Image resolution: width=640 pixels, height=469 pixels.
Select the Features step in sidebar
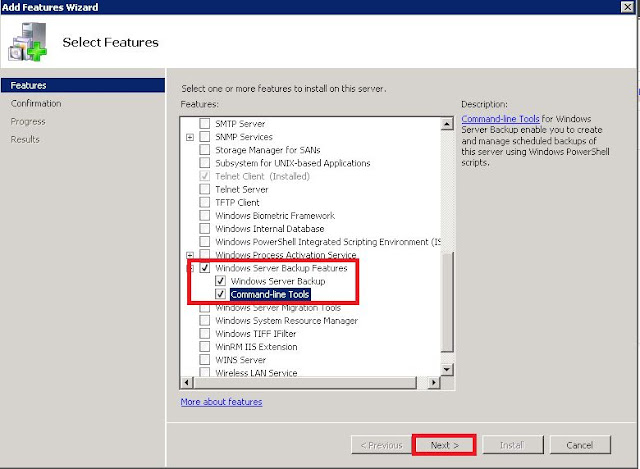pyautogui.click(x=83, y=85)
